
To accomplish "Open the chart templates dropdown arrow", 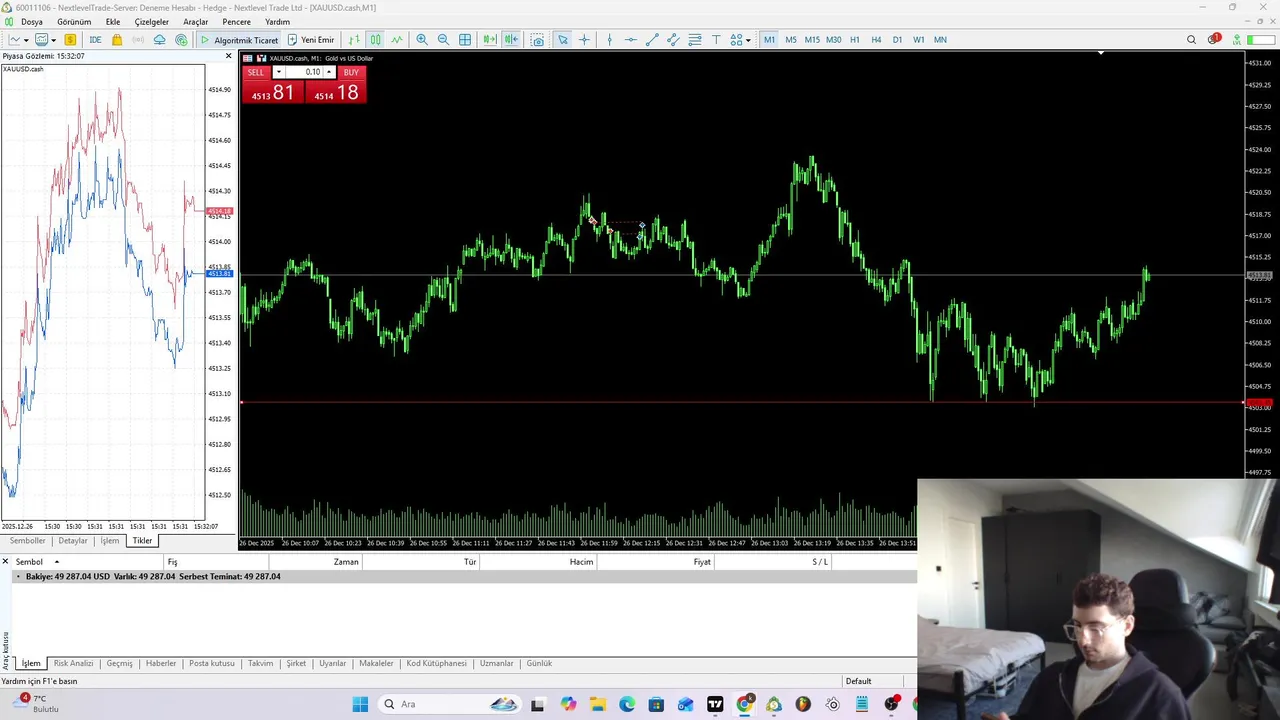I will point(53,40).
